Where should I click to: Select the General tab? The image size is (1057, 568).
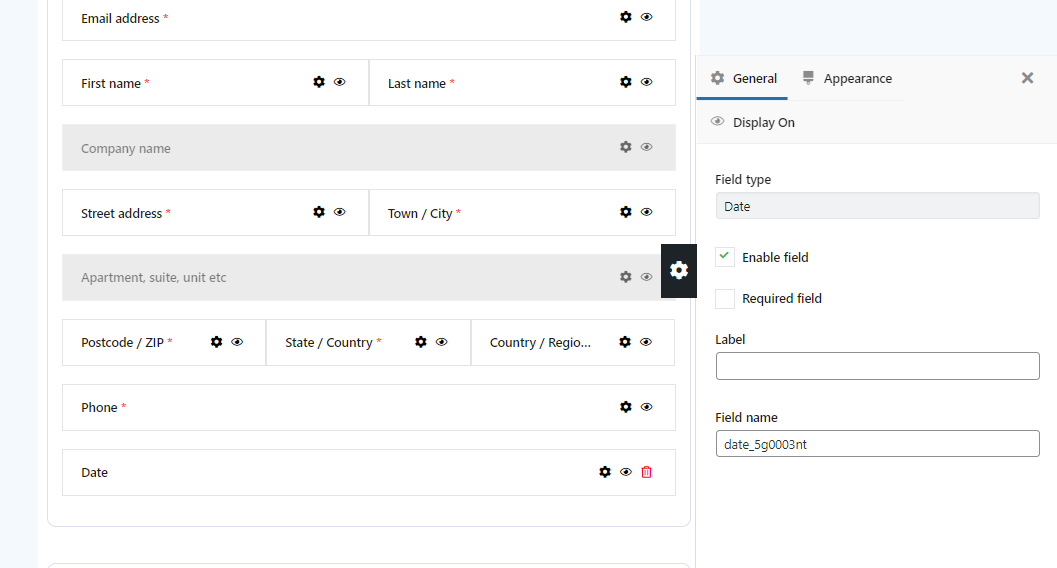pos(744,78)
